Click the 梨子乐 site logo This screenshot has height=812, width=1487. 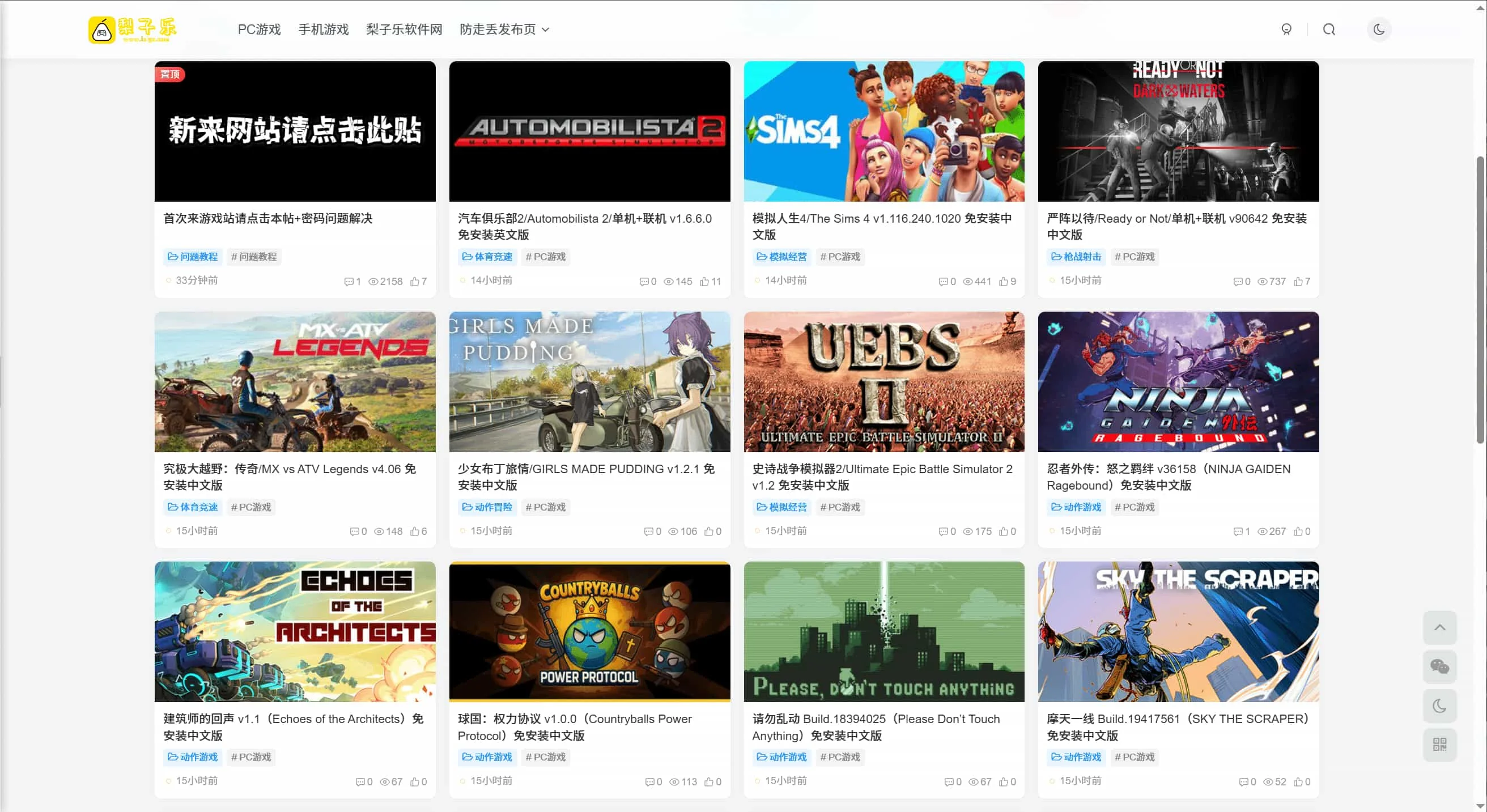pyautogui.click(x=132, y=29)
